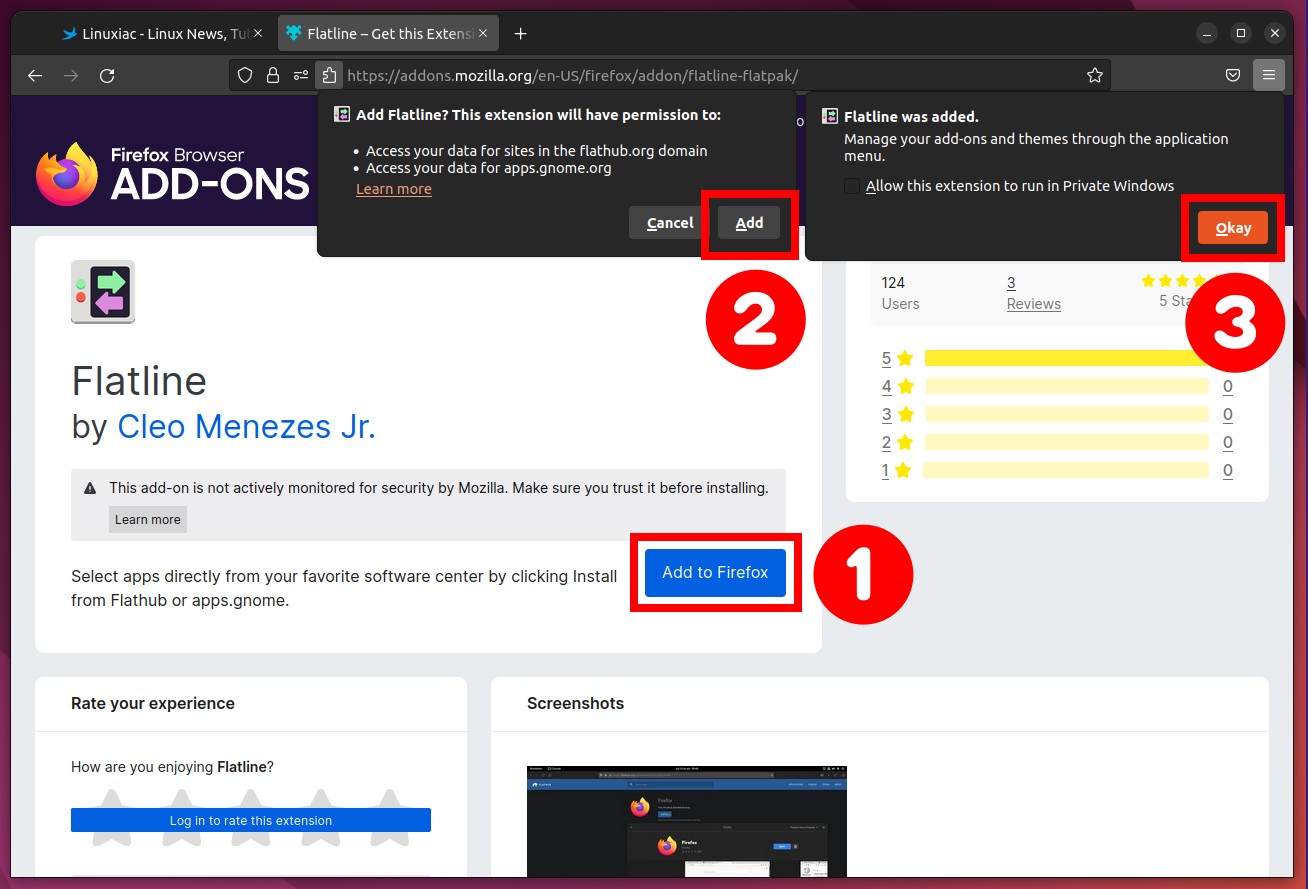Open the Firefox hamburger application menu
The width and height of the screenshot is (1308, 889).
point(1268,75)
